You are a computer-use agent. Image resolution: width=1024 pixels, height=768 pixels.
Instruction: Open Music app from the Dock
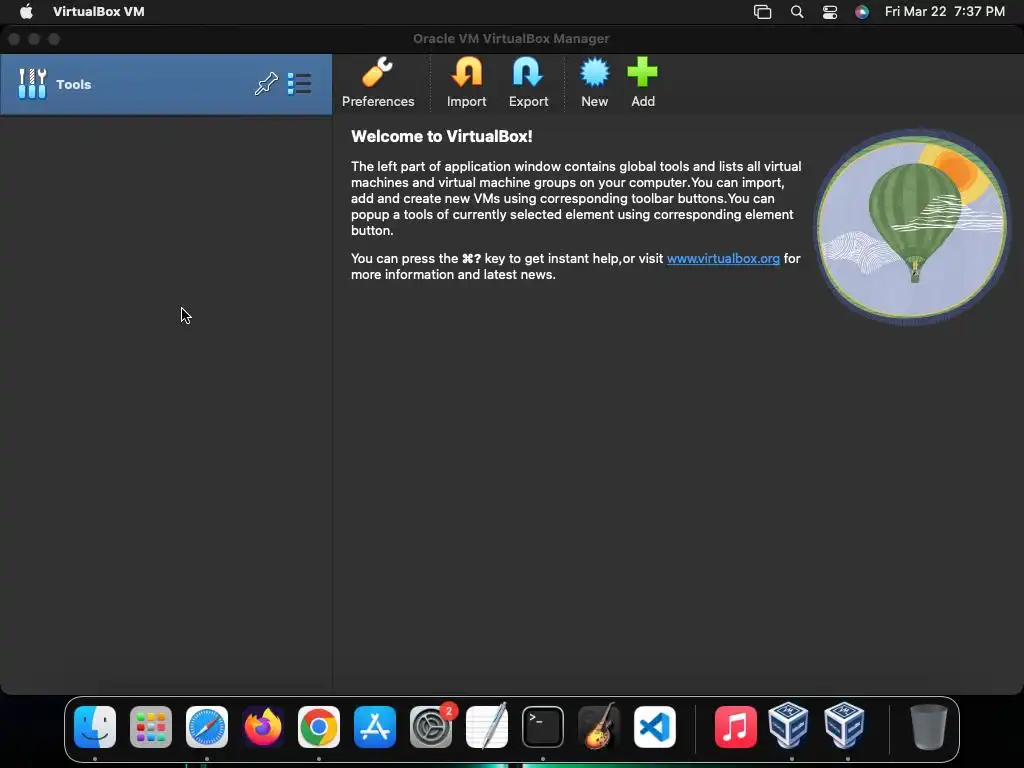tap(735, 727)
